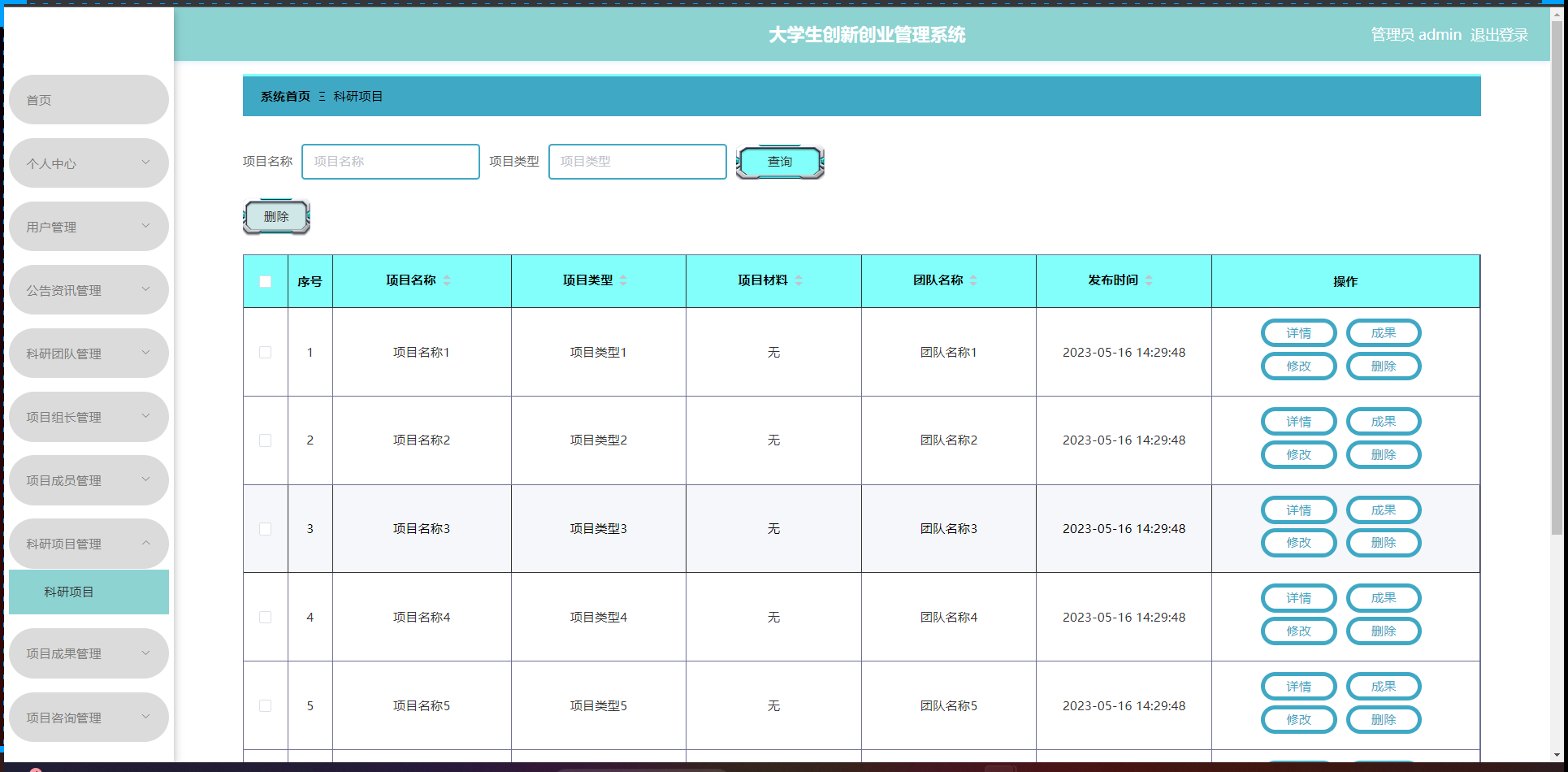Click the 项目类型4 cell
The width and height of the screenshot is (1568, 772).
pyautogui.click(x=599, y=618)
